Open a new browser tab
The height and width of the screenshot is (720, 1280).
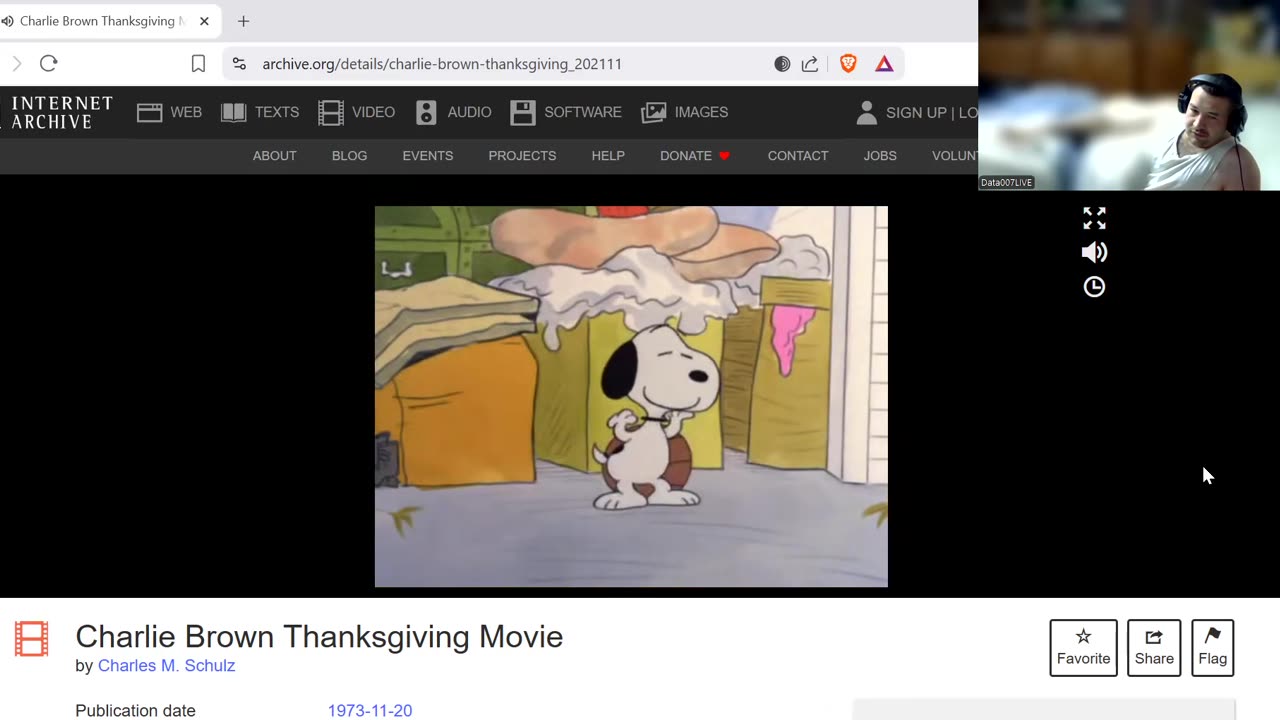pyautogui.click(x=243, y=21)
